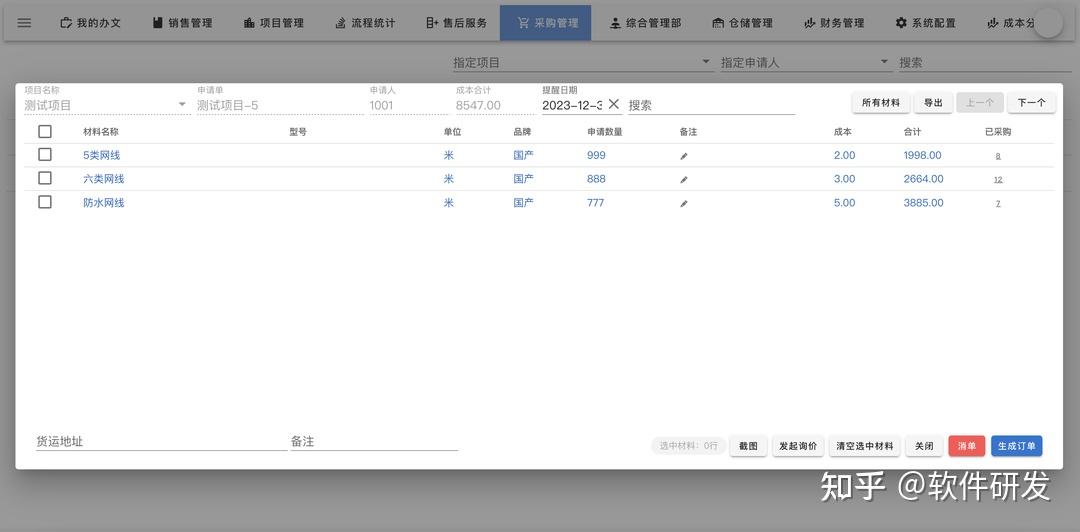Expand 指定申请人 dropdown
The width and height of the screenshot is (1080, 532).
coord(806,63)
